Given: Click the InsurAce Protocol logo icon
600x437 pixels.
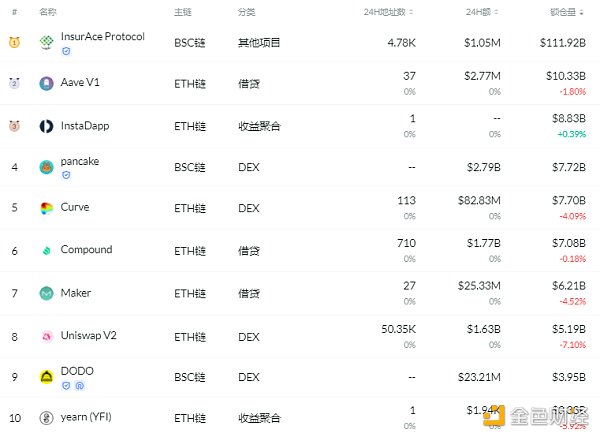Looking at the screenshot, I should pos(47,42).
